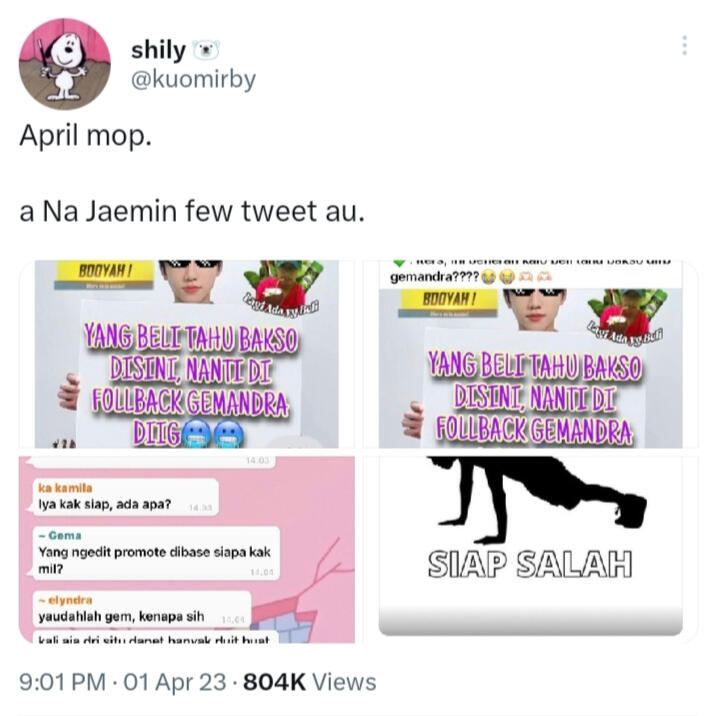Open top-right image mentioning gemandra????
This screenshot has width=716, height=716.
point(530,354)
